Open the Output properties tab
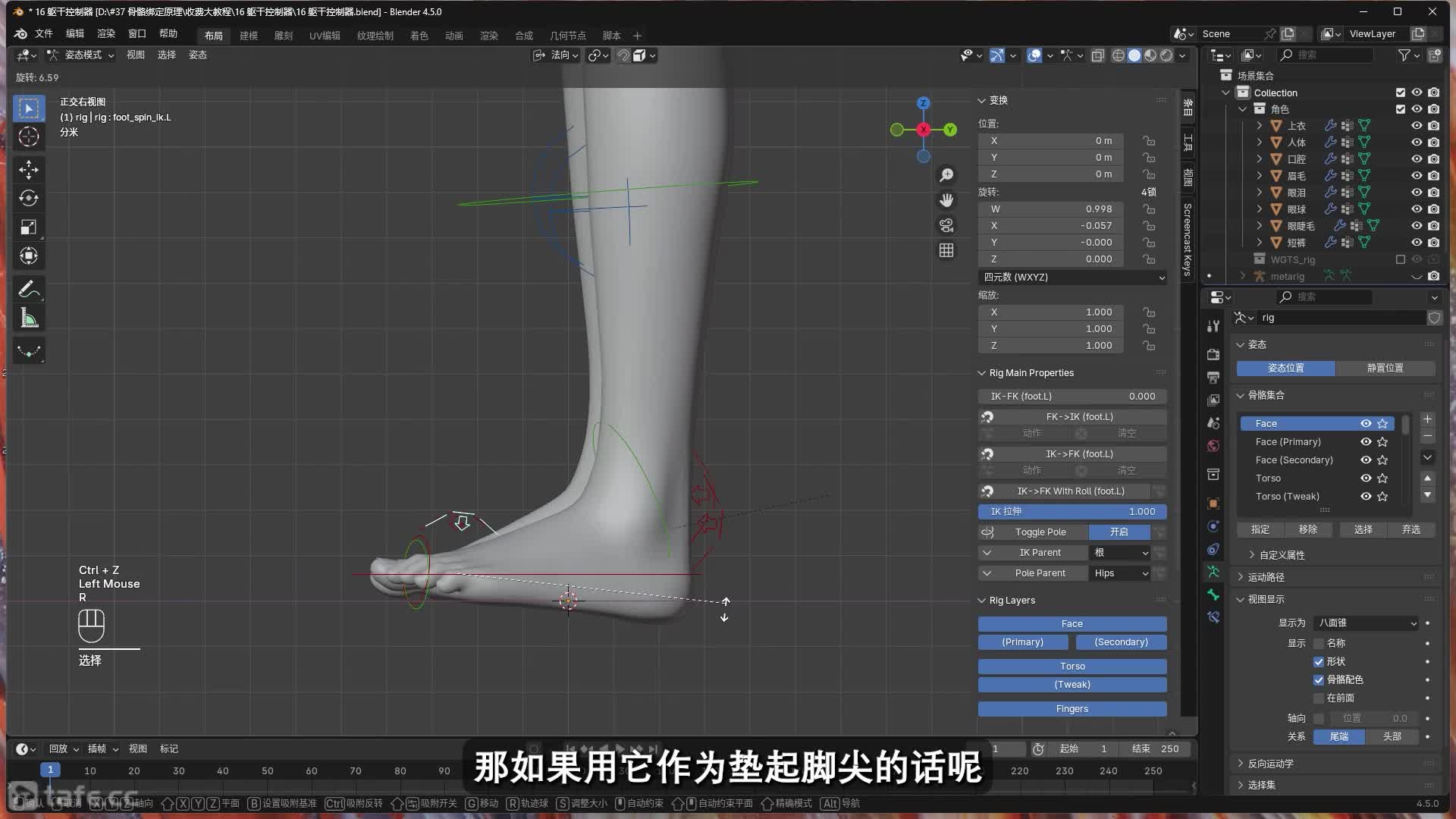 coord(1213,377)
